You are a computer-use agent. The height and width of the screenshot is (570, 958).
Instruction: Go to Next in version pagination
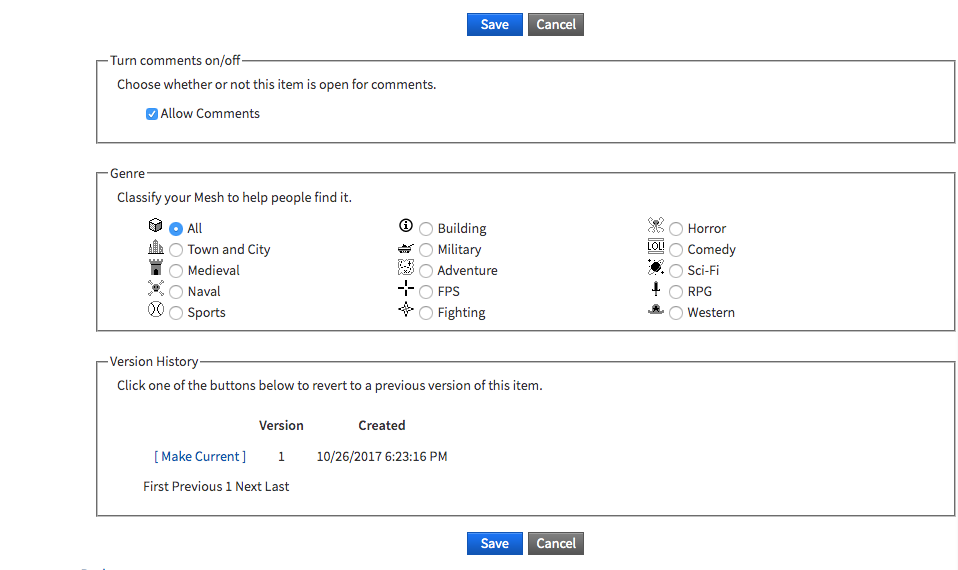pos(248,486)
